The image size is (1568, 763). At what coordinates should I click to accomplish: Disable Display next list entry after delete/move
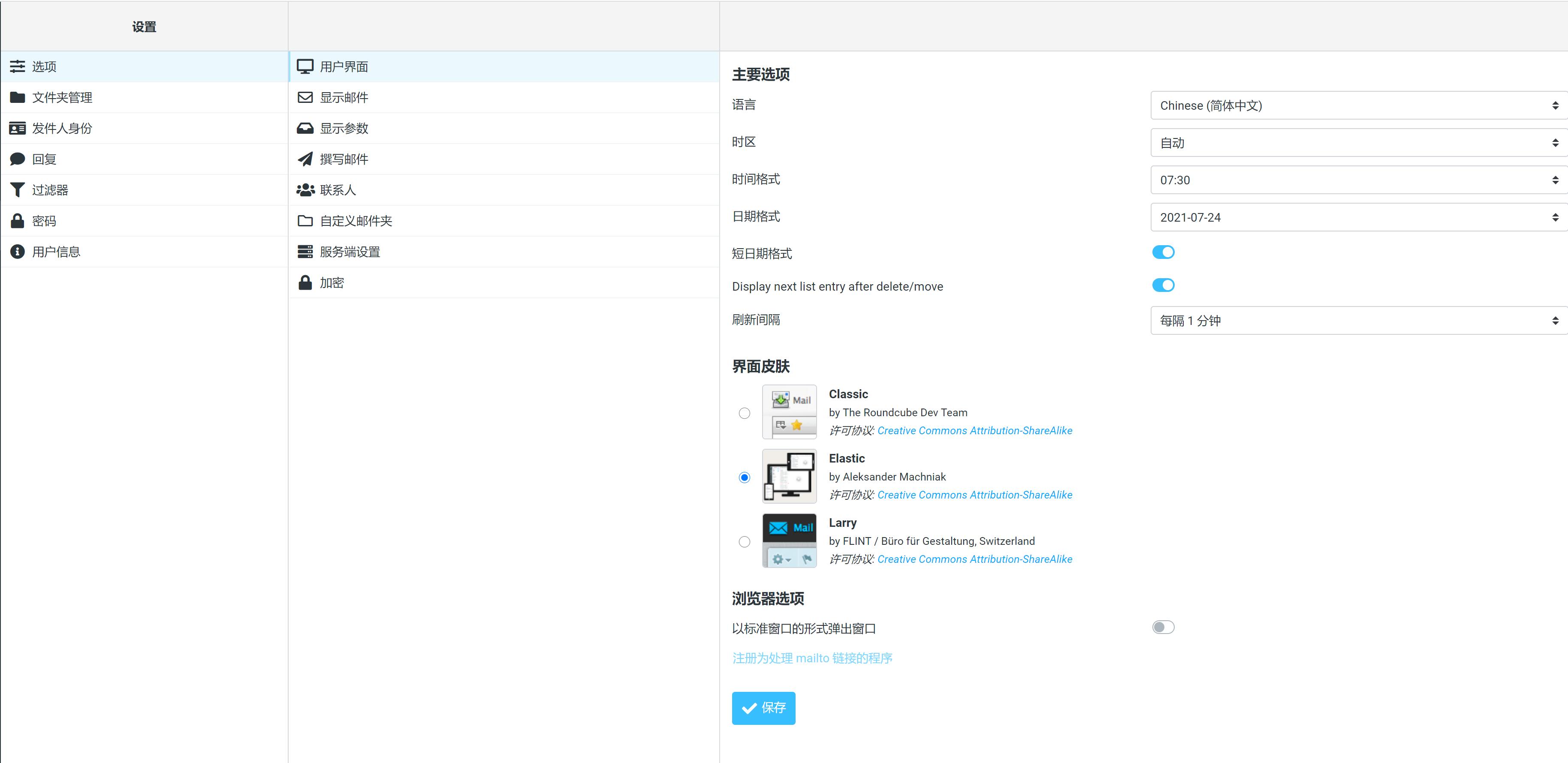coord(1163,285)
